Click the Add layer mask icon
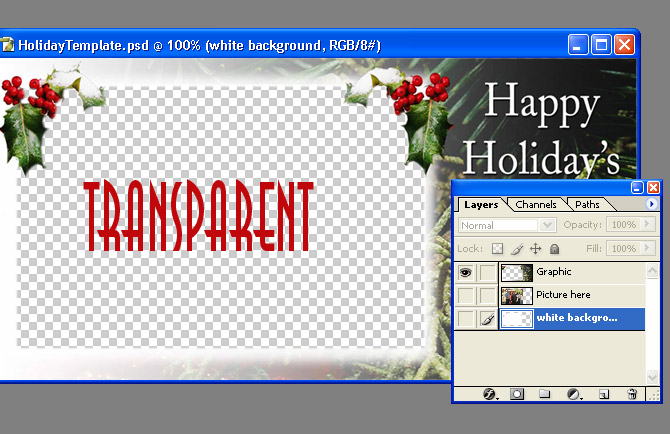This screenshot has width=670, height=434. (517, 395)
